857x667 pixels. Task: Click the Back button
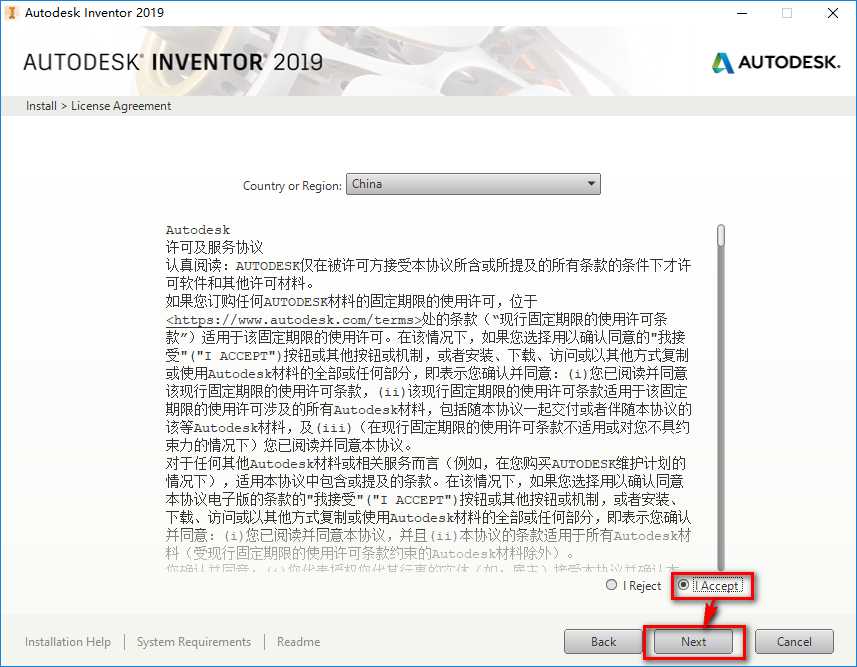tap(603, 641)
